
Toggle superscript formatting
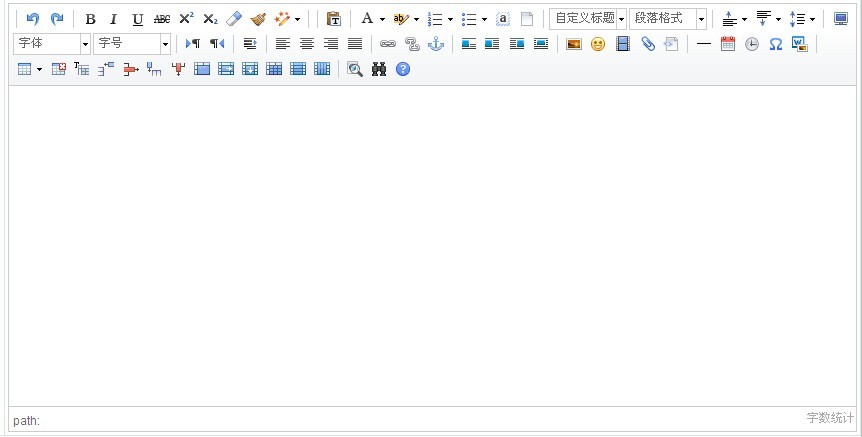pos(186,19)
